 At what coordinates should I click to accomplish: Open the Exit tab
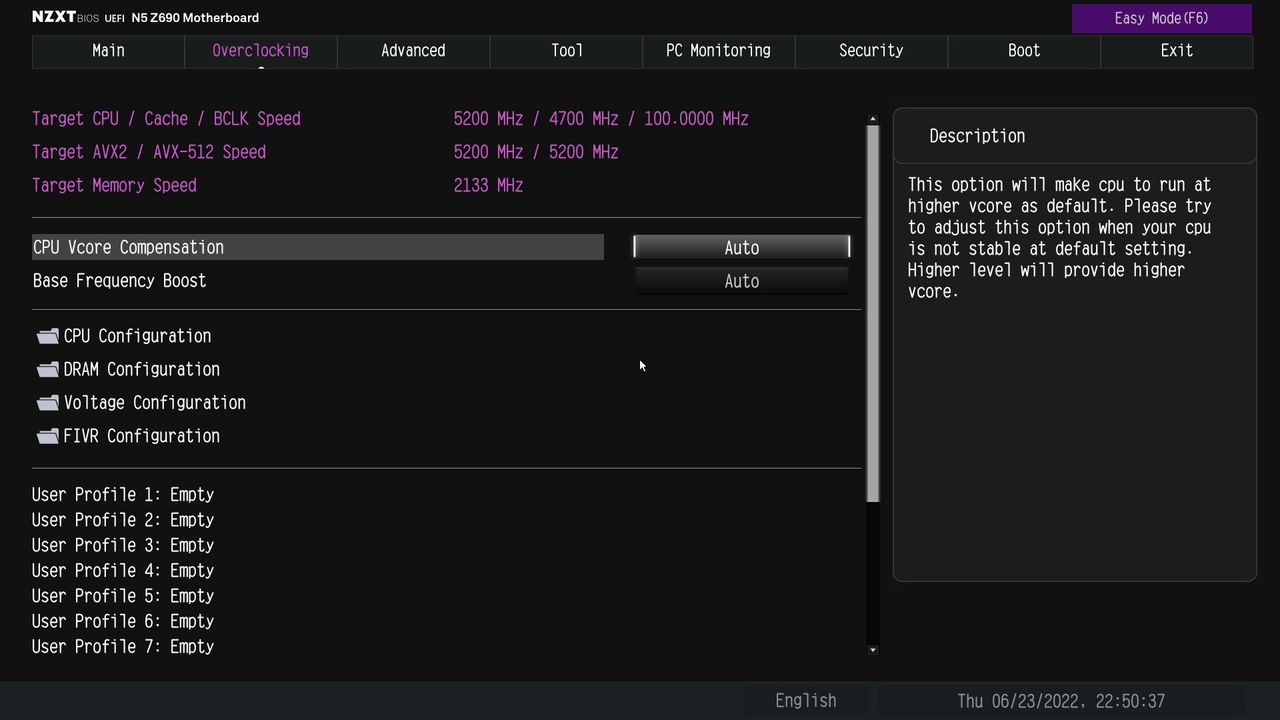pyautogui.click(x=1176, y=51)
